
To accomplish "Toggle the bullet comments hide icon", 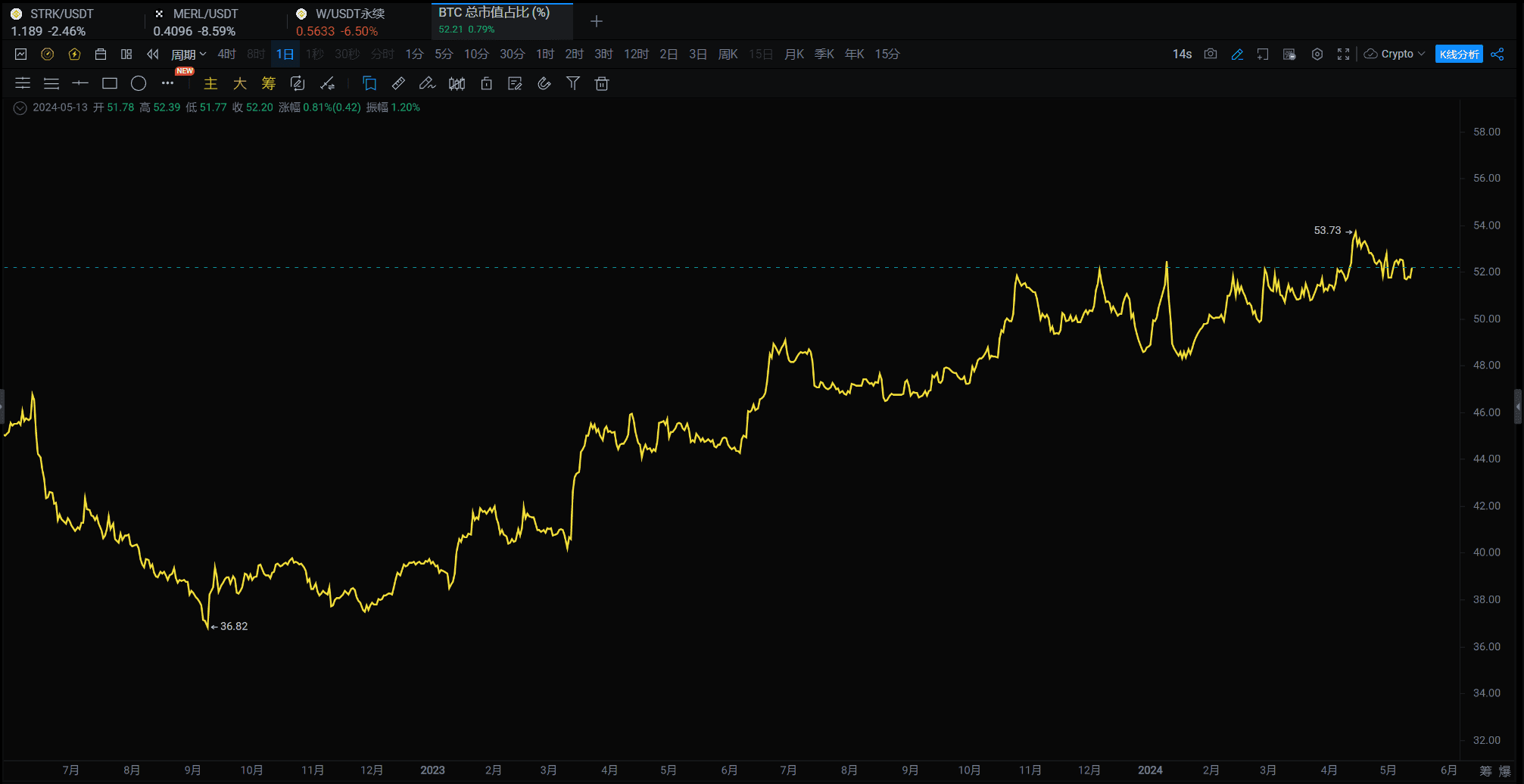I will click(x=1289, y=54).
